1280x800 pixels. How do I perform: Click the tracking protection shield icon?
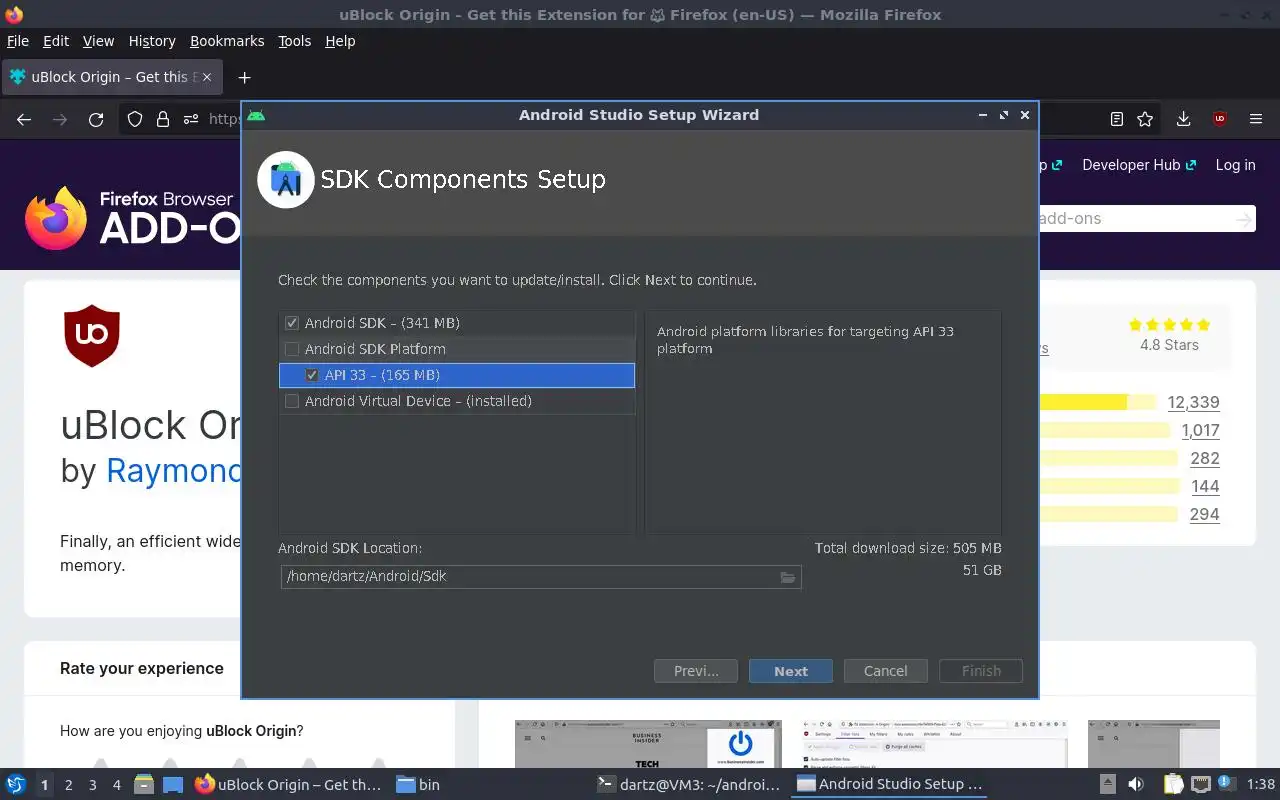point(135,119)
